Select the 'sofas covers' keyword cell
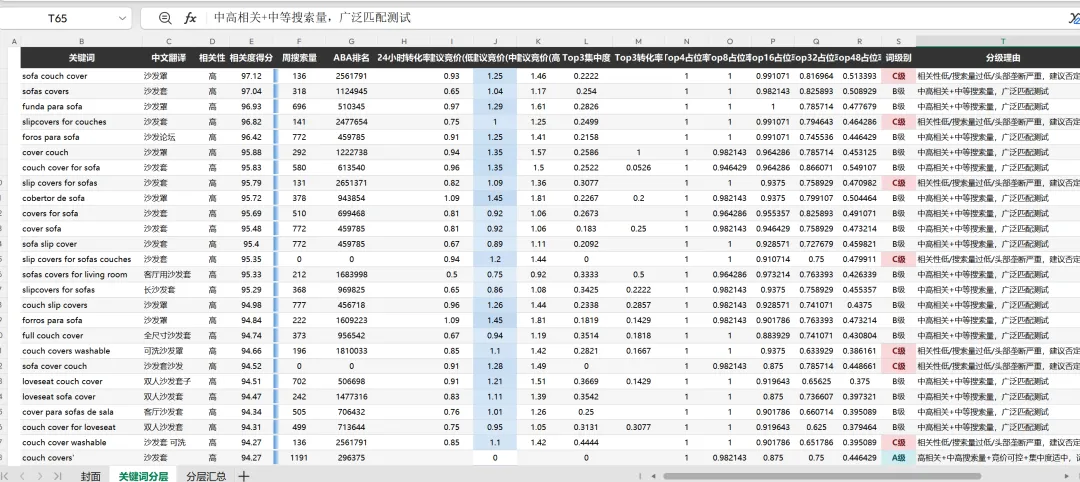Viewport: 1080px width, 482px height. (81, 91)
